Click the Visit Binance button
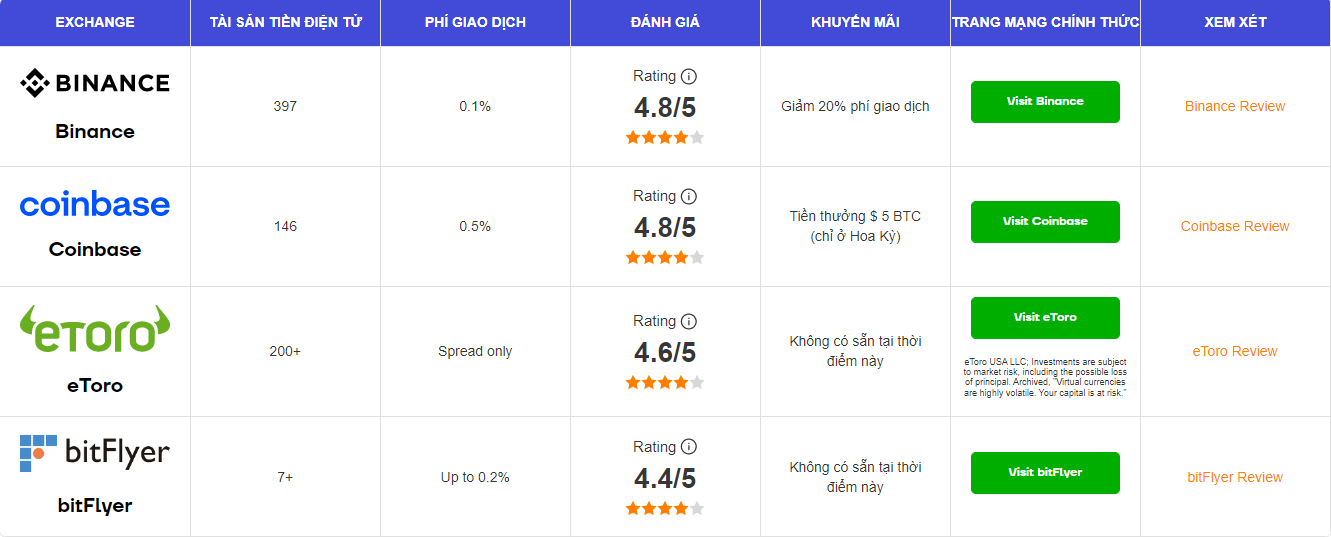 (x=1045, y=102)
